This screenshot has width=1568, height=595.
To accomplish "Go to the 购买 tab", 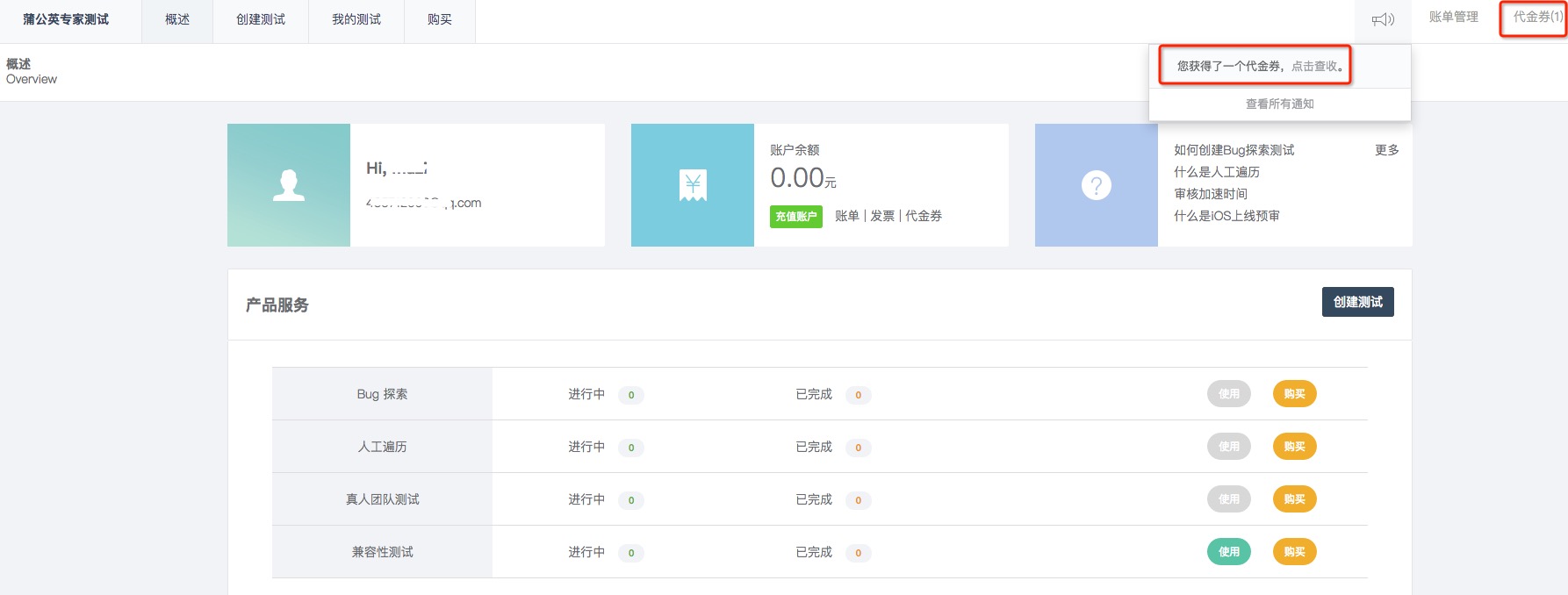I will click(440, 19).
